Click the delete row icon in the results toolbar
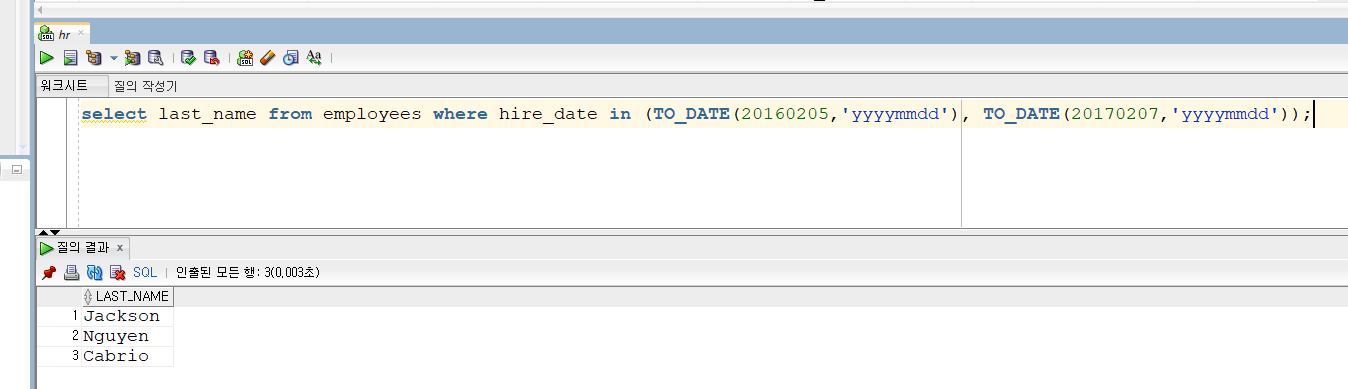 117,272
